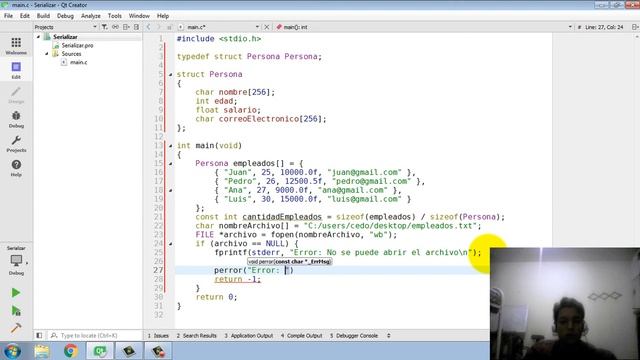Click the webcam video overlay

tap(565, 304)
